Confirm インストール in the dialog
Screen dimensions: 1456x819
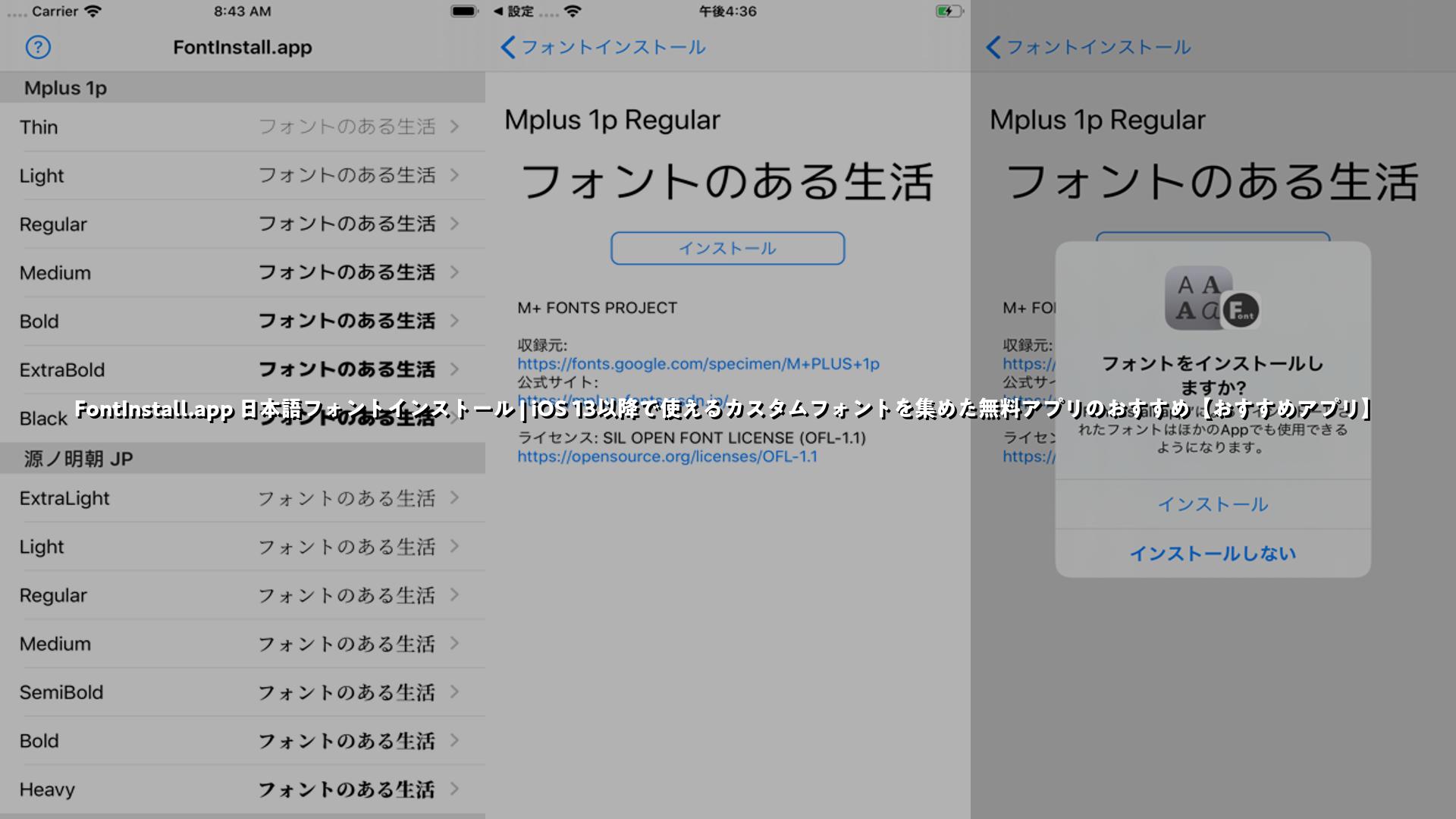[1213, 504]
